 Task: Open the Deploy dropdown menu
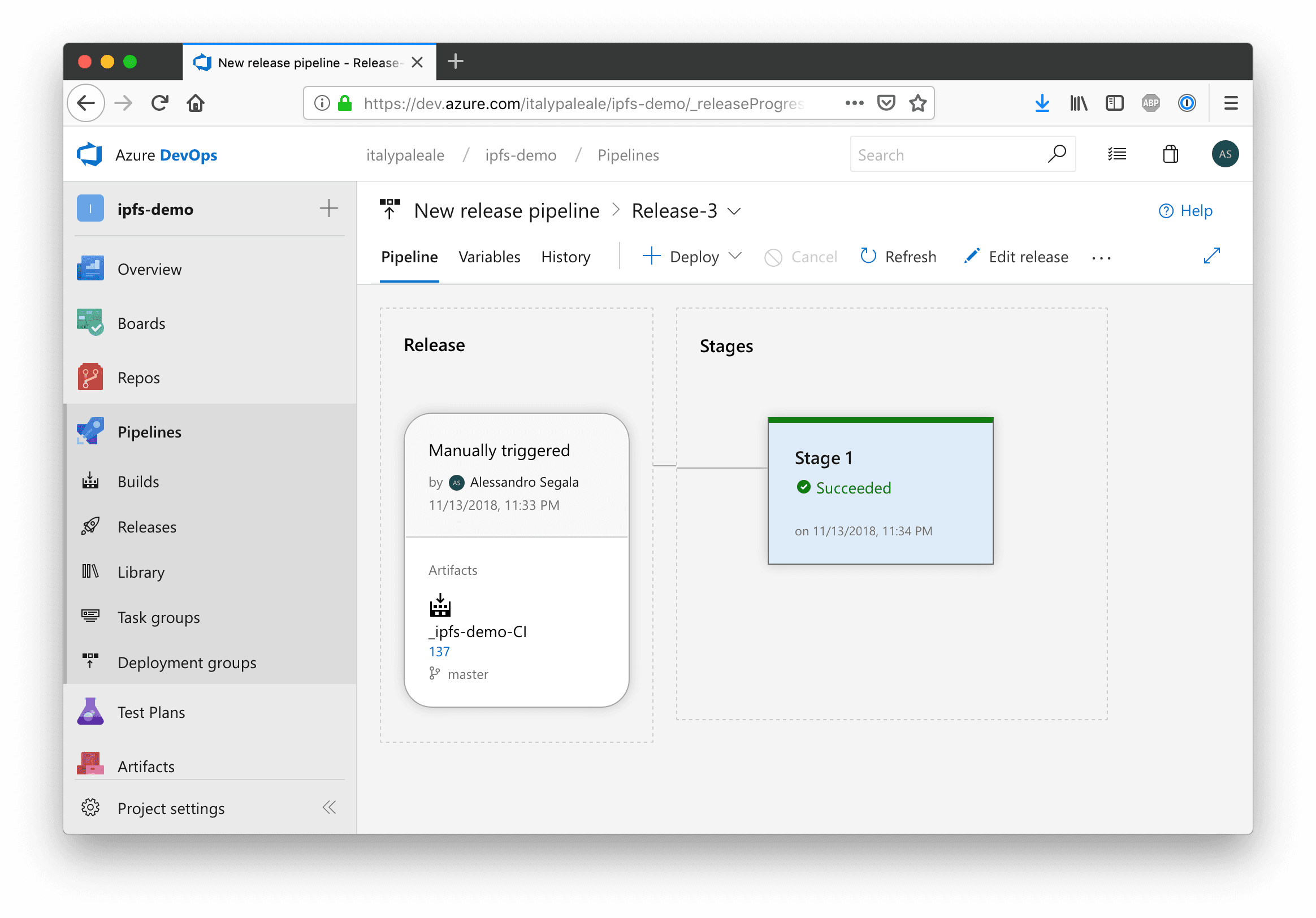(692, 257)
